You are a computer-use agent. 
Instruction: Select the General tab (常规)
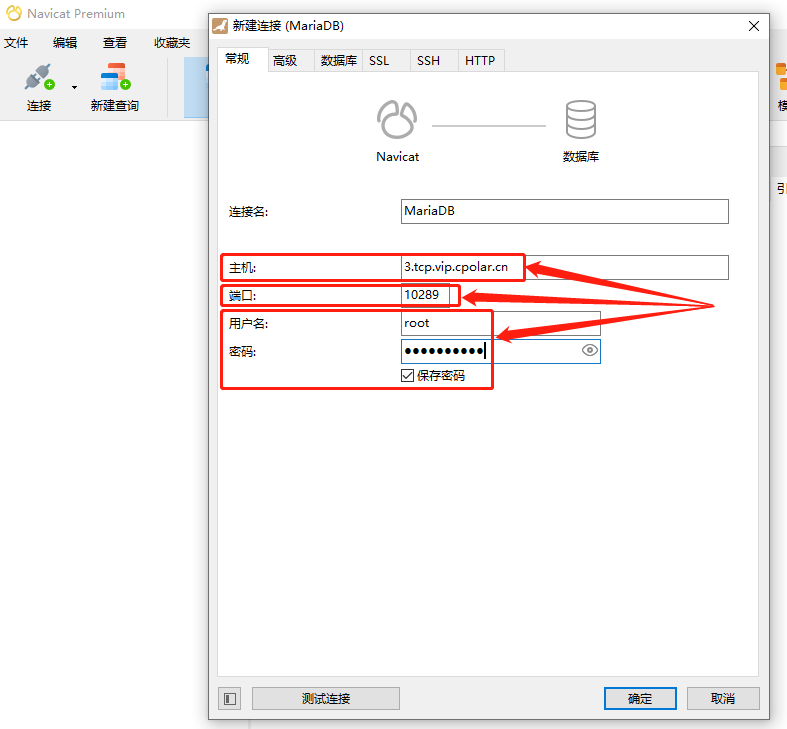[x=242, y=59]
